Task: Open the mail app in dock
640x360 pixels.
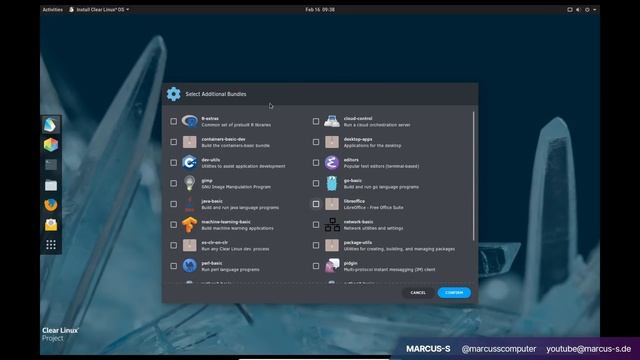Action: coord(51,225)
